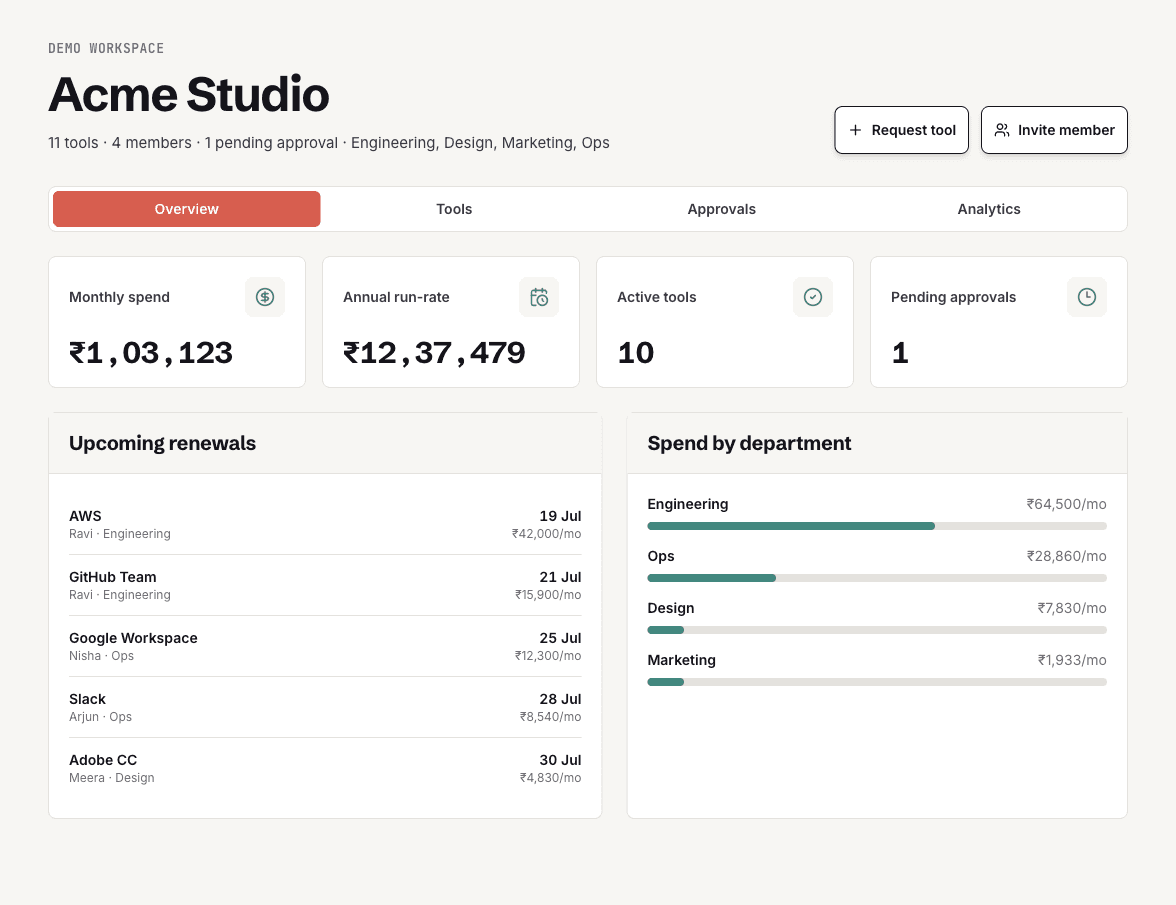Select the GitHub Team renewal row
The image size is (1176, 905).
click(325, 586)
